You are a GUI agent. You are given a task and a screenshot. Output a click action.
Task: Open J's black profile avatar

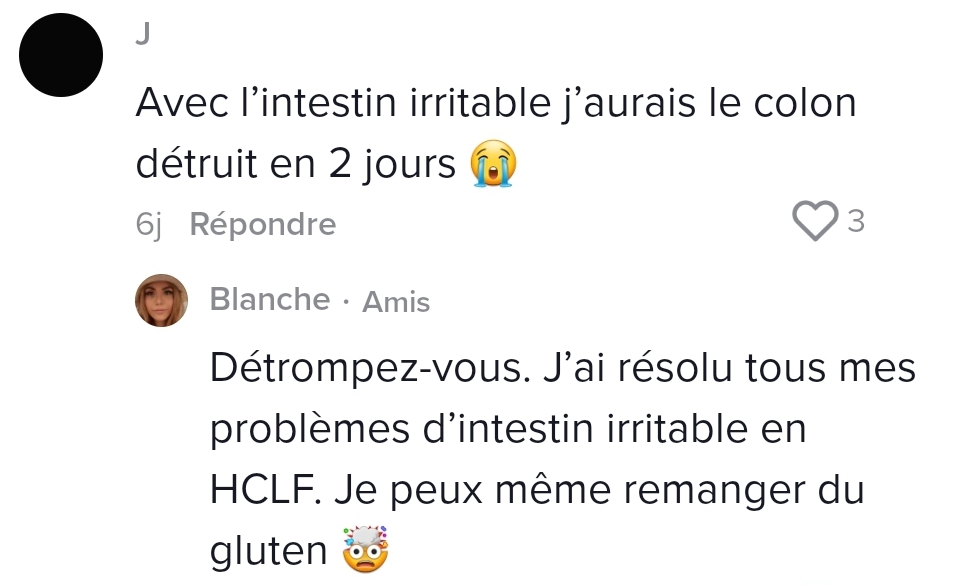coord(62,56)
